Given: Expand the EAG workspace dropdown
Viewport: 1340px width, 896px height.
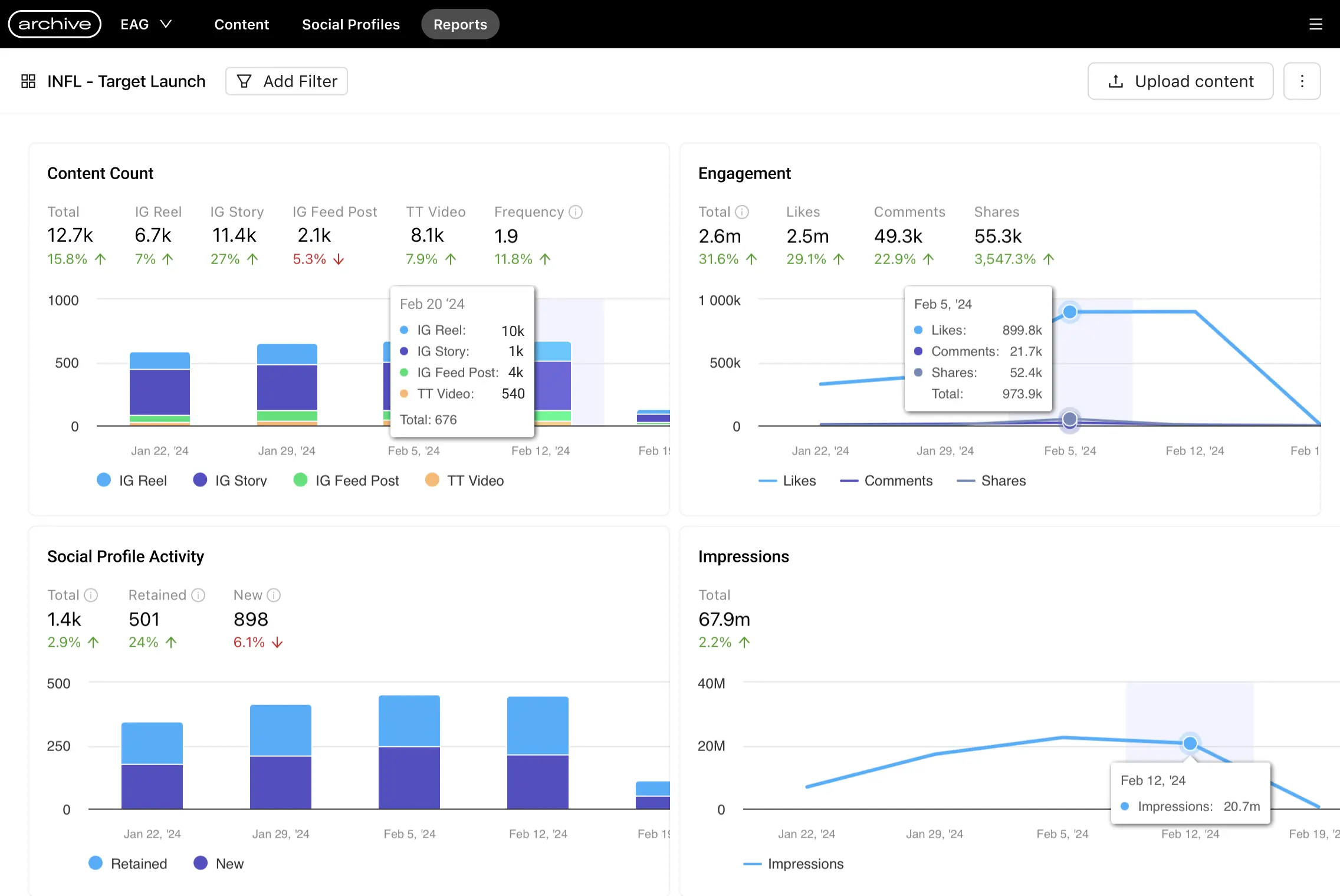Looking at the screenshot, I should coord(146,24).
